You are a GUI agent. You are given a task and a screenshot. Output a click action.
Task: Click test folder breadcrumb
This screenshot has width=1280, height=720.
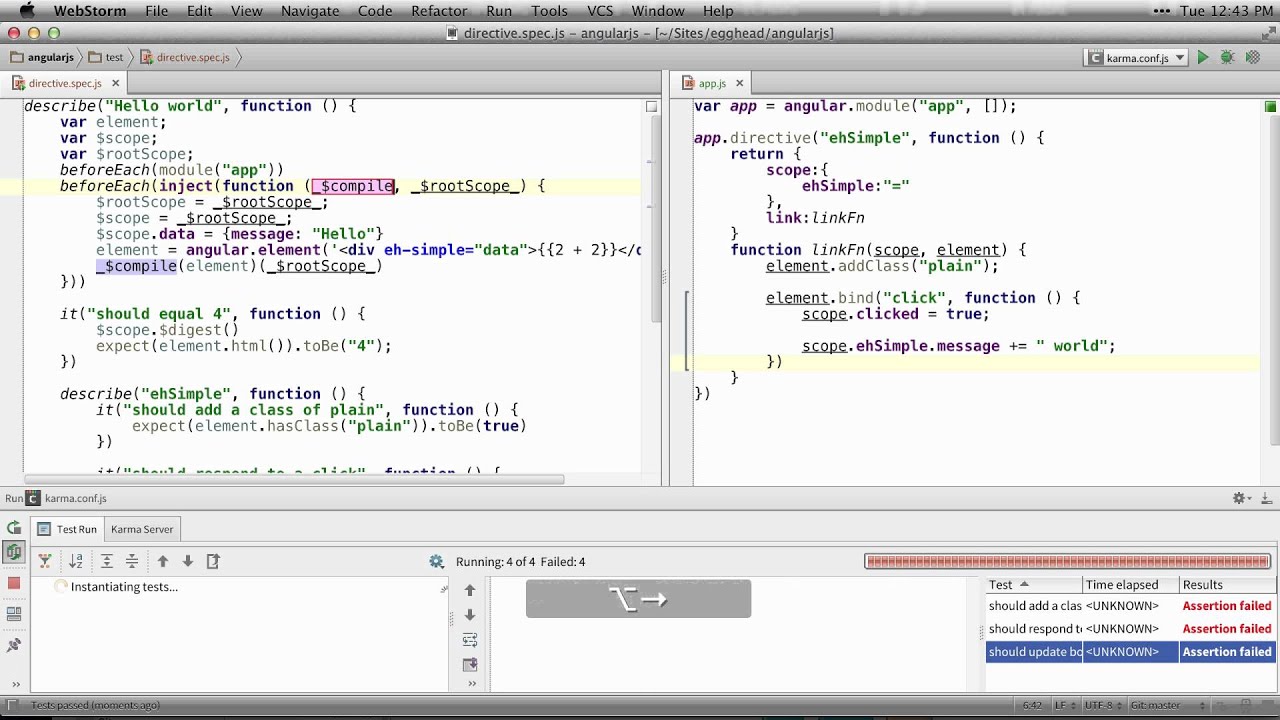pyautogui.click(x=106, y=58)
